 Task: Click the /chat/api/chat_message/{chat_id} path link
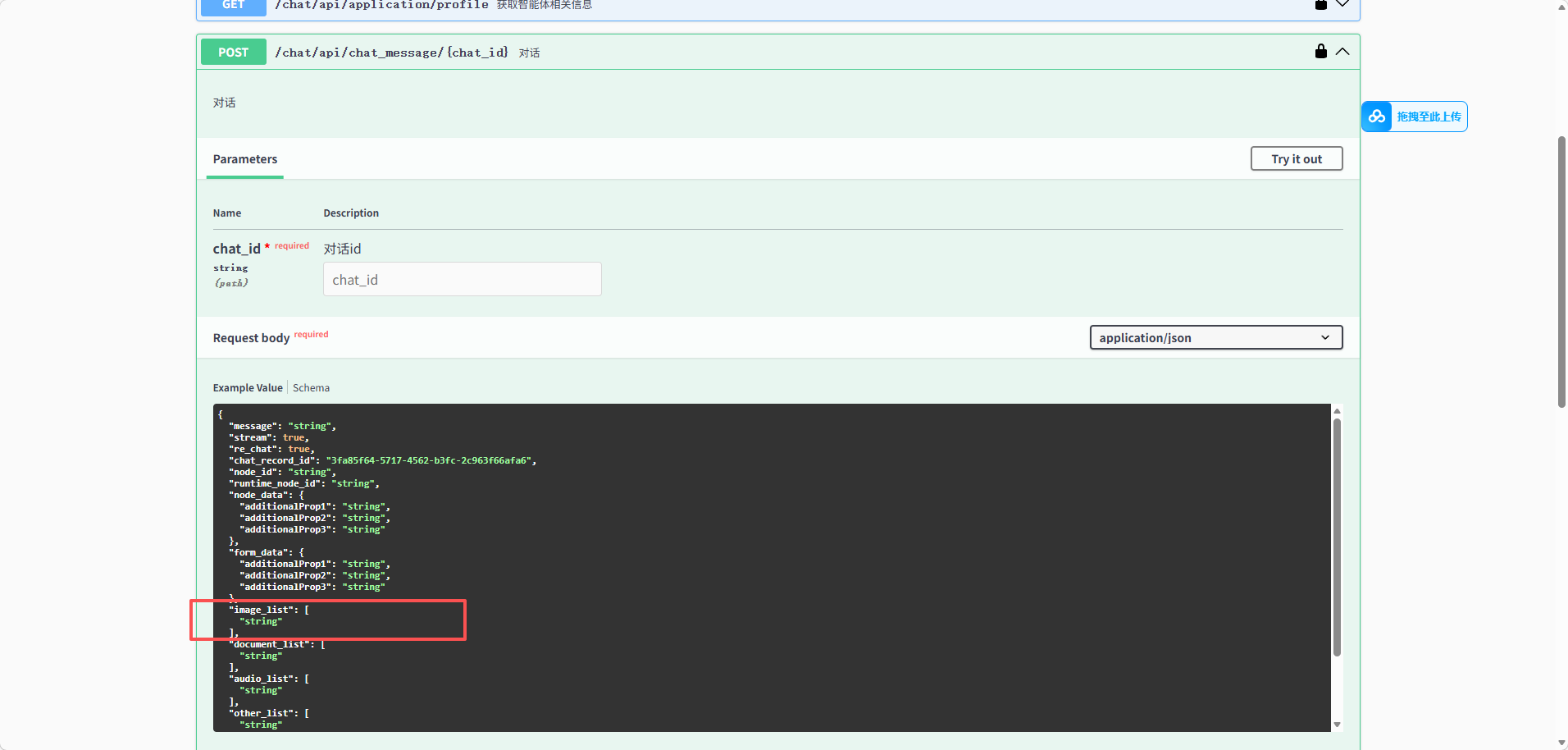[x=391, y=53]
